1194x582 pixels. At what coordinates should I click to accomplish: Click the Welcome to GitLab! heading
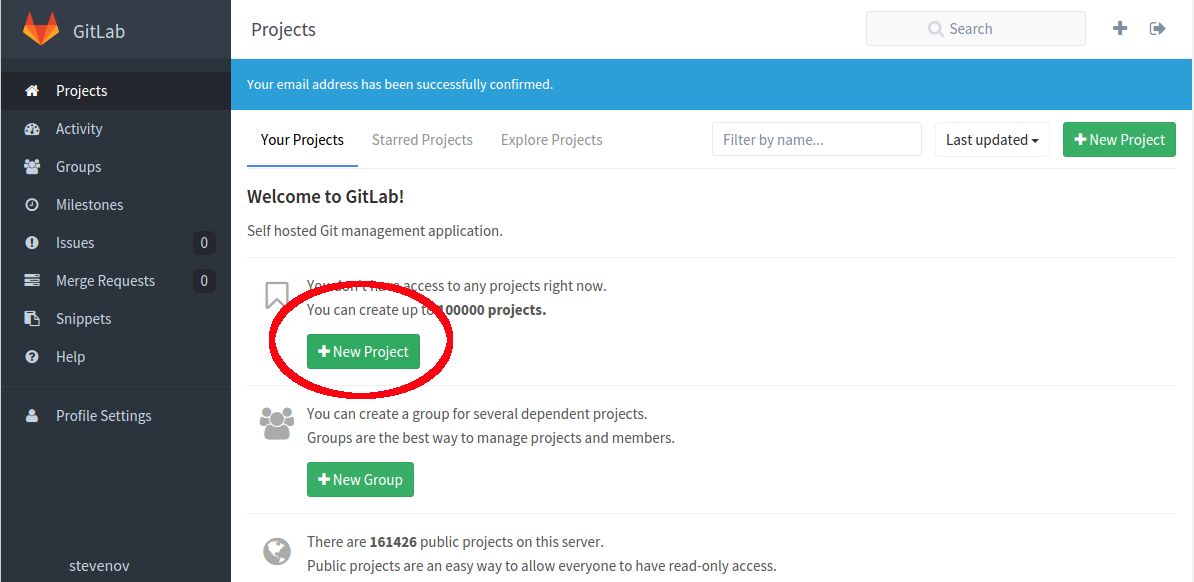325,197
